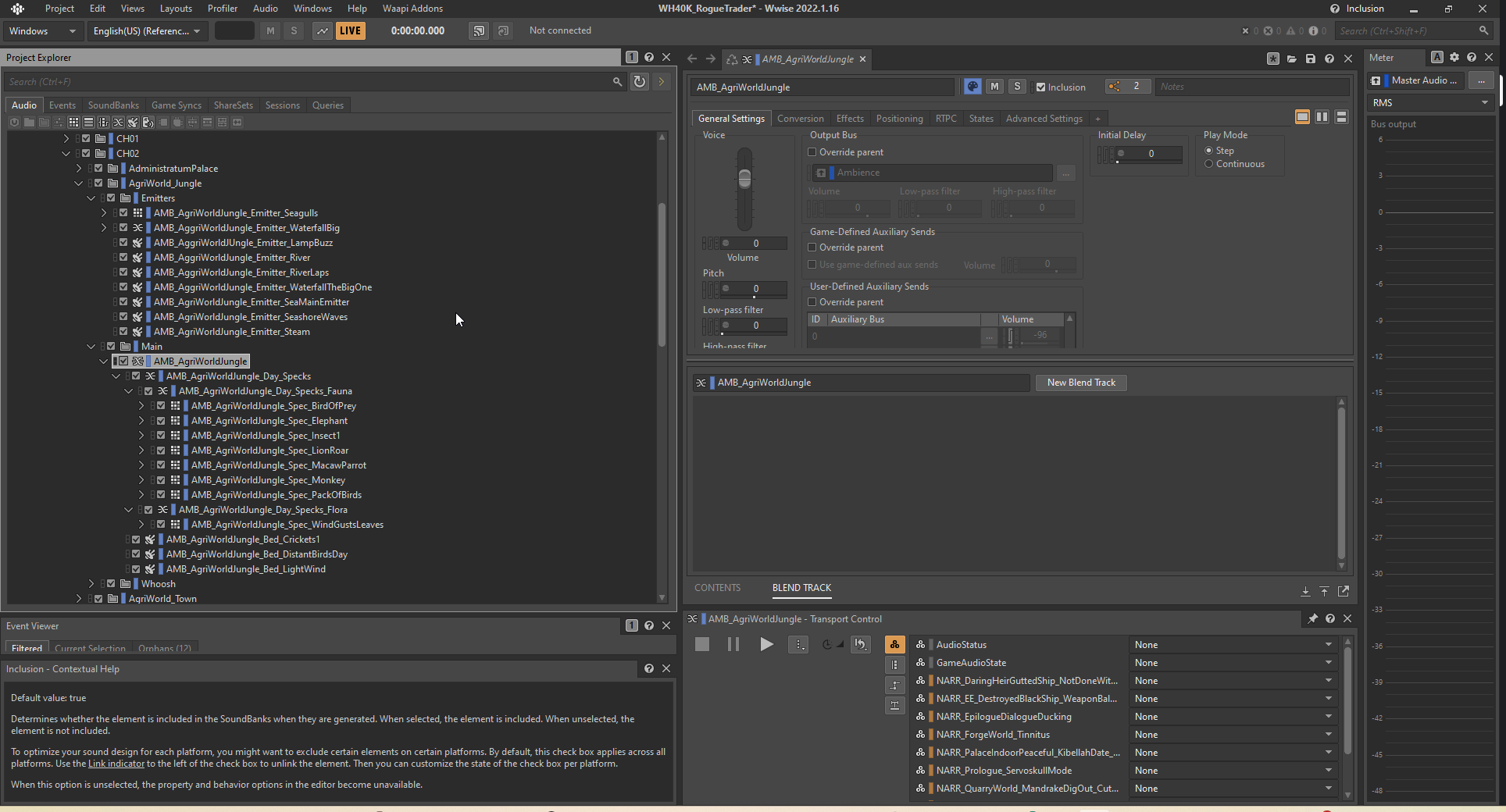Open the RMS meter type dropdown

coord(1430,102)
